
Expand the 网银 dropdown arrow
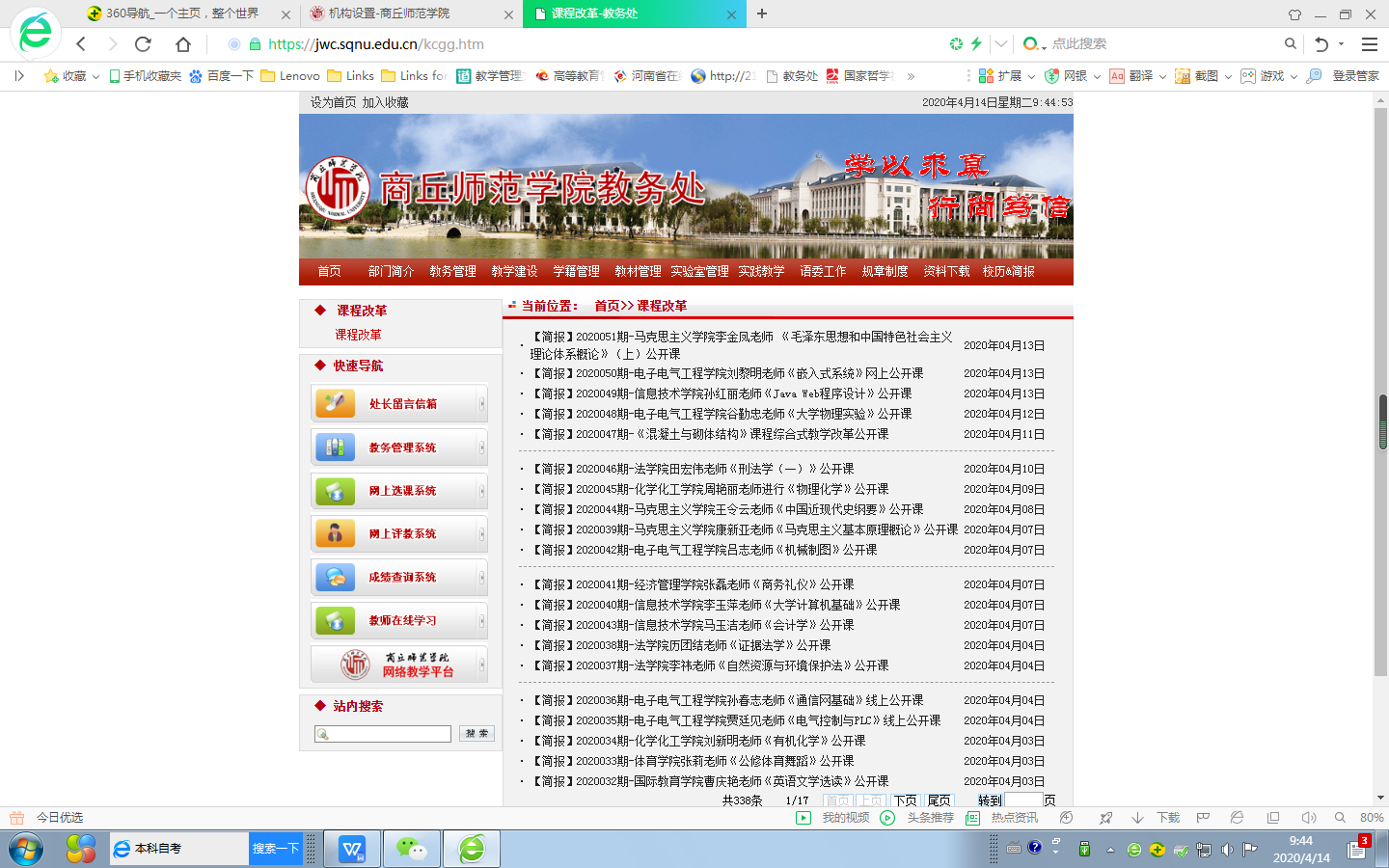1097,76
